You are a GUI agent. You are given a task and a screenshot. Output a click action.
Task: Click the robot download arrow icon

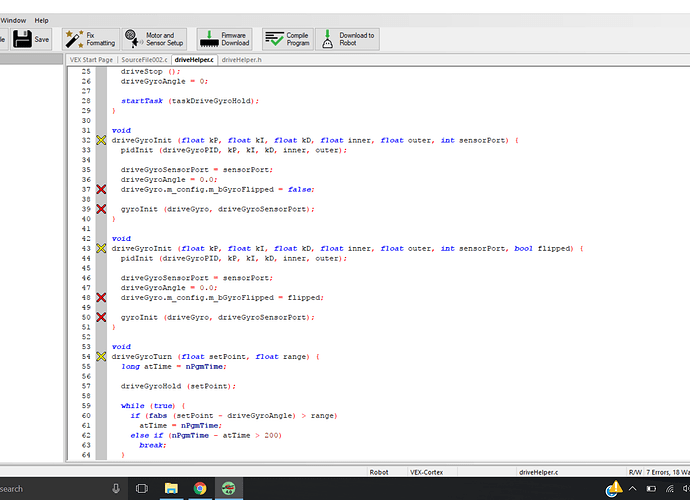[327, 39]
